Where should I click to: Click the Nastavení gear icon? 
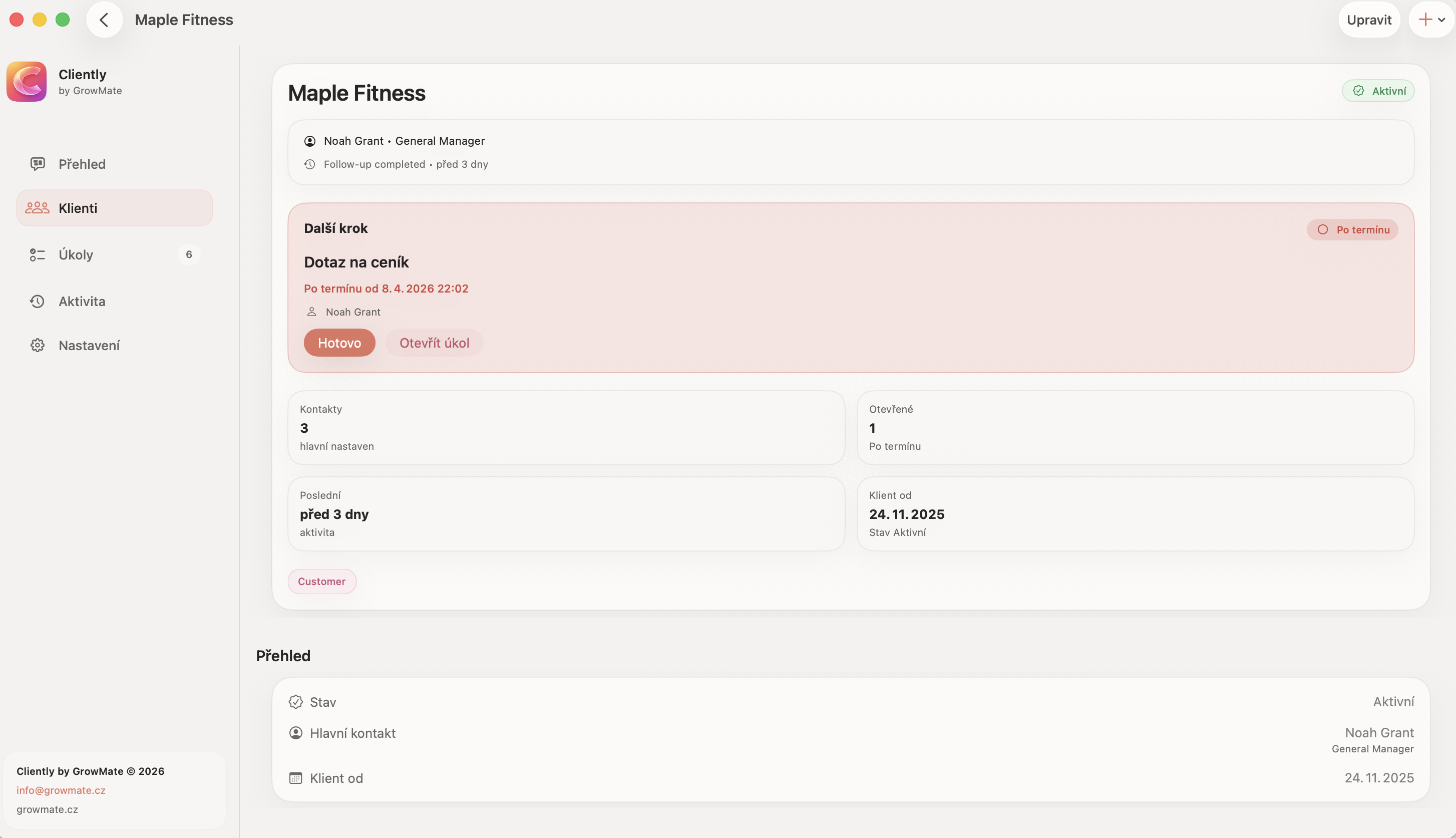[x=38, y=345]
